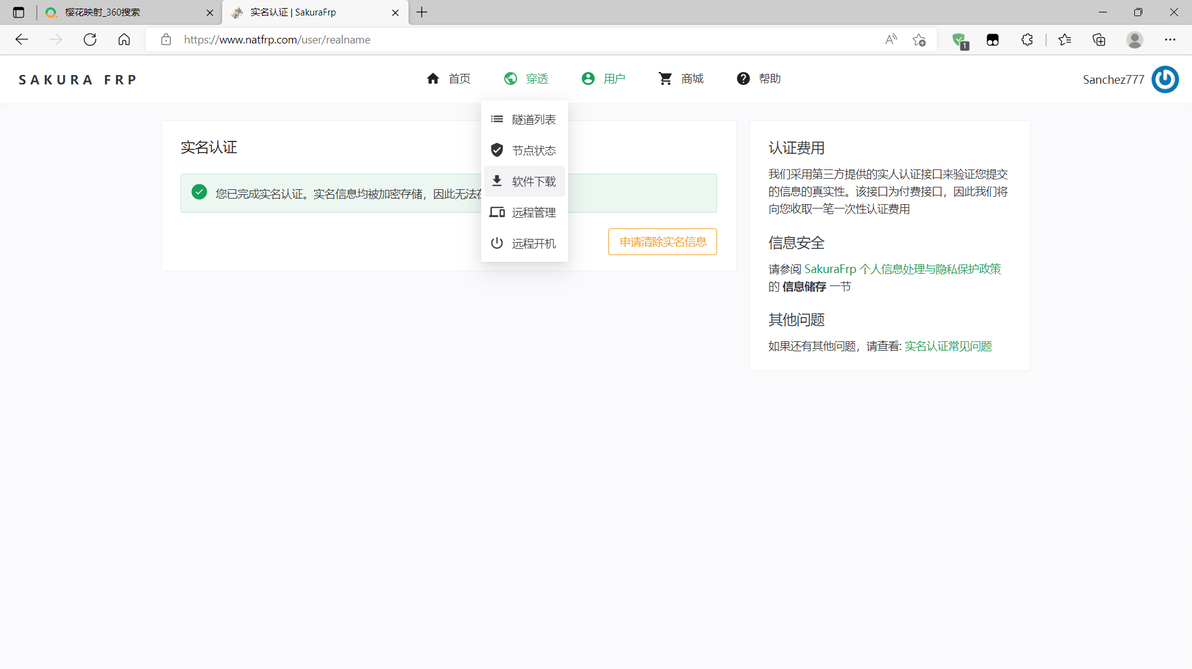Click the 软件下载 download arrow icon
Image resolution: width=1192 pixels, height=669 pixels.
(x=496, y=181)
